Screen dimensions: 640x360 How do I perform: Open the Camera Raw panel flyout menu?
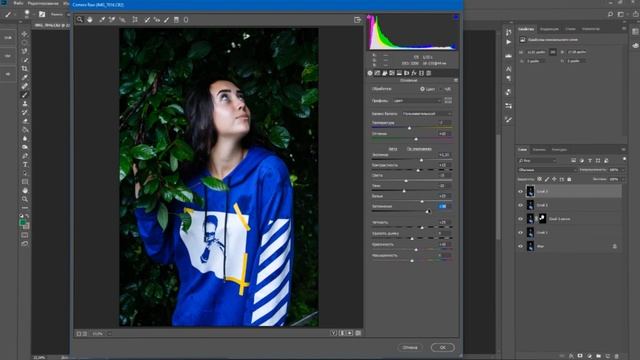(x=456, y=80)
